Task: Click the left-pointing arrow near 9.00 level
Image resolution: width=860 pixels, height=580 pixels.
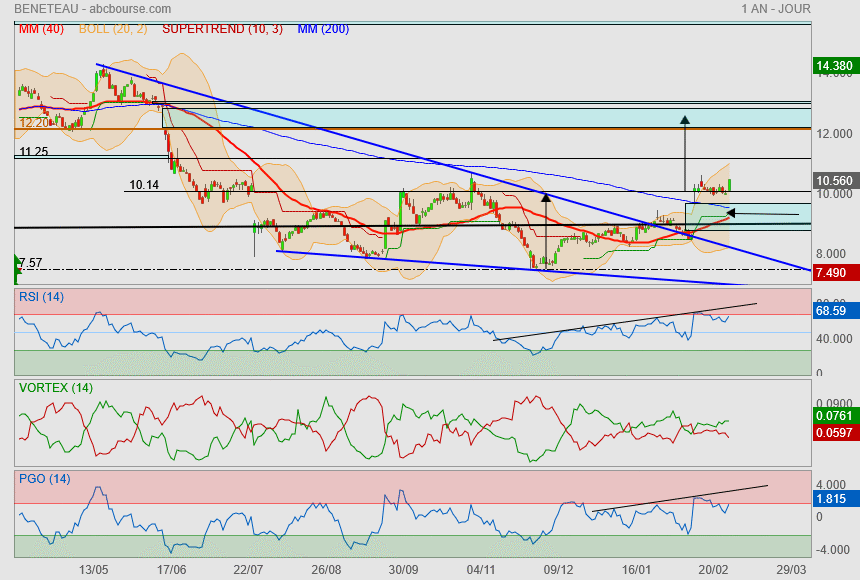Action: 732,212
